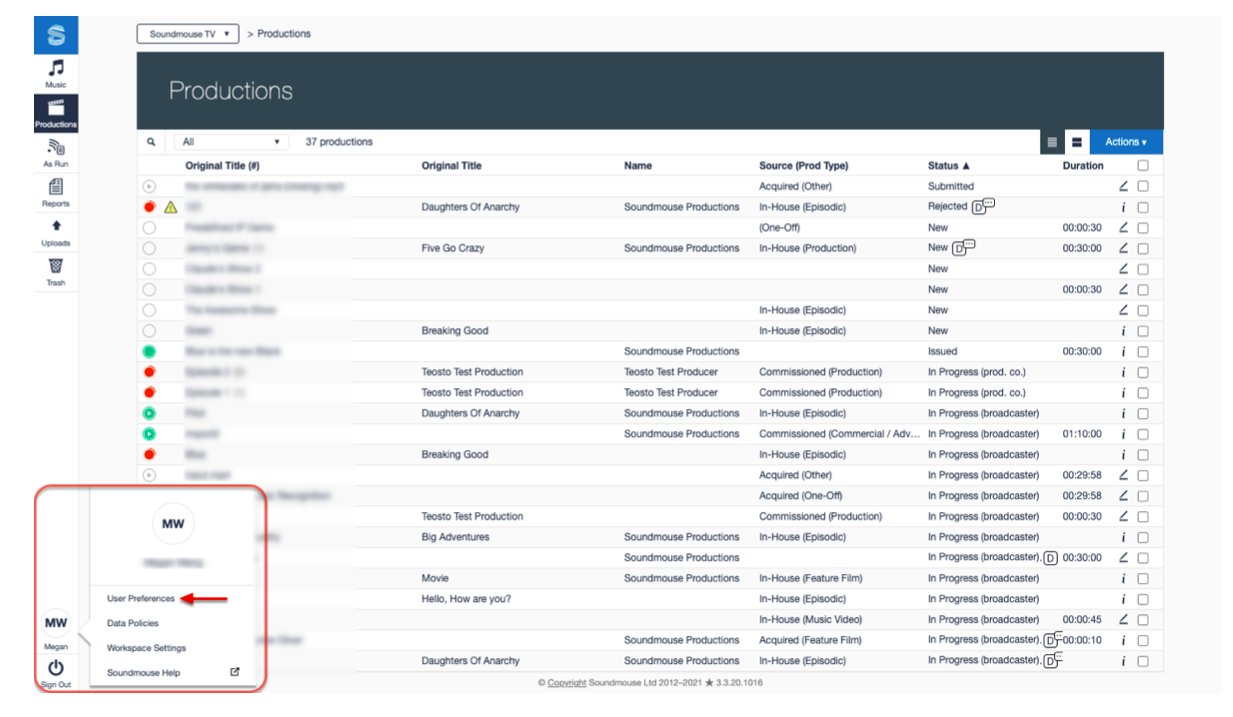Tick the select-all checkbox in the table header
1233x717 pixels.
click(1143, 166)
